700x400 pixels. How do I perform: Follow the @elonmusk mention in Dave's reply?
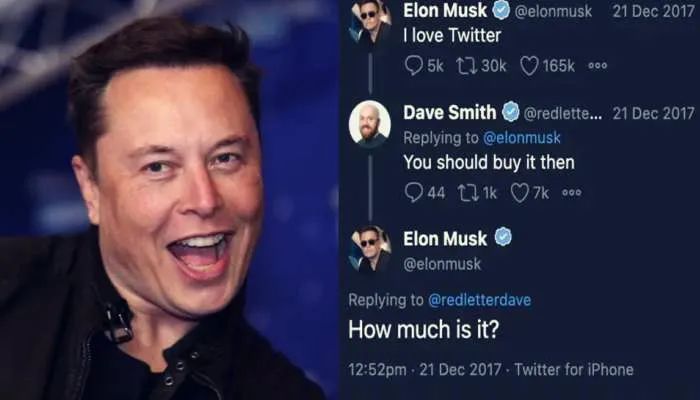[522, 138]
